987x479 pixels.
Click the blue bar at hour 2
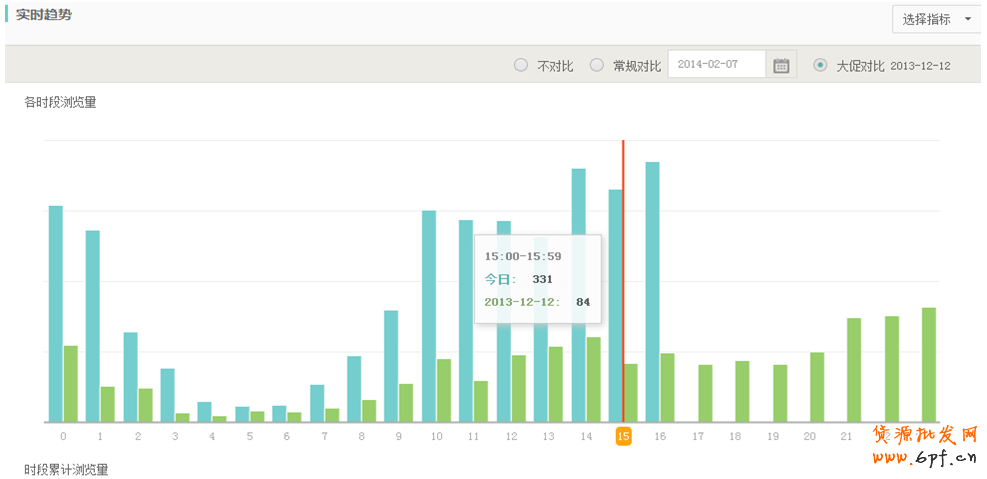pyautogui.click(x=131, y=377)
